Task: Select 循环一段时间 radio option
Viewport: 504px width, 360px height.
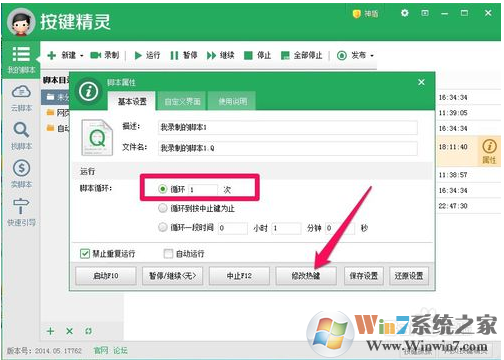Action: point(162,227)
